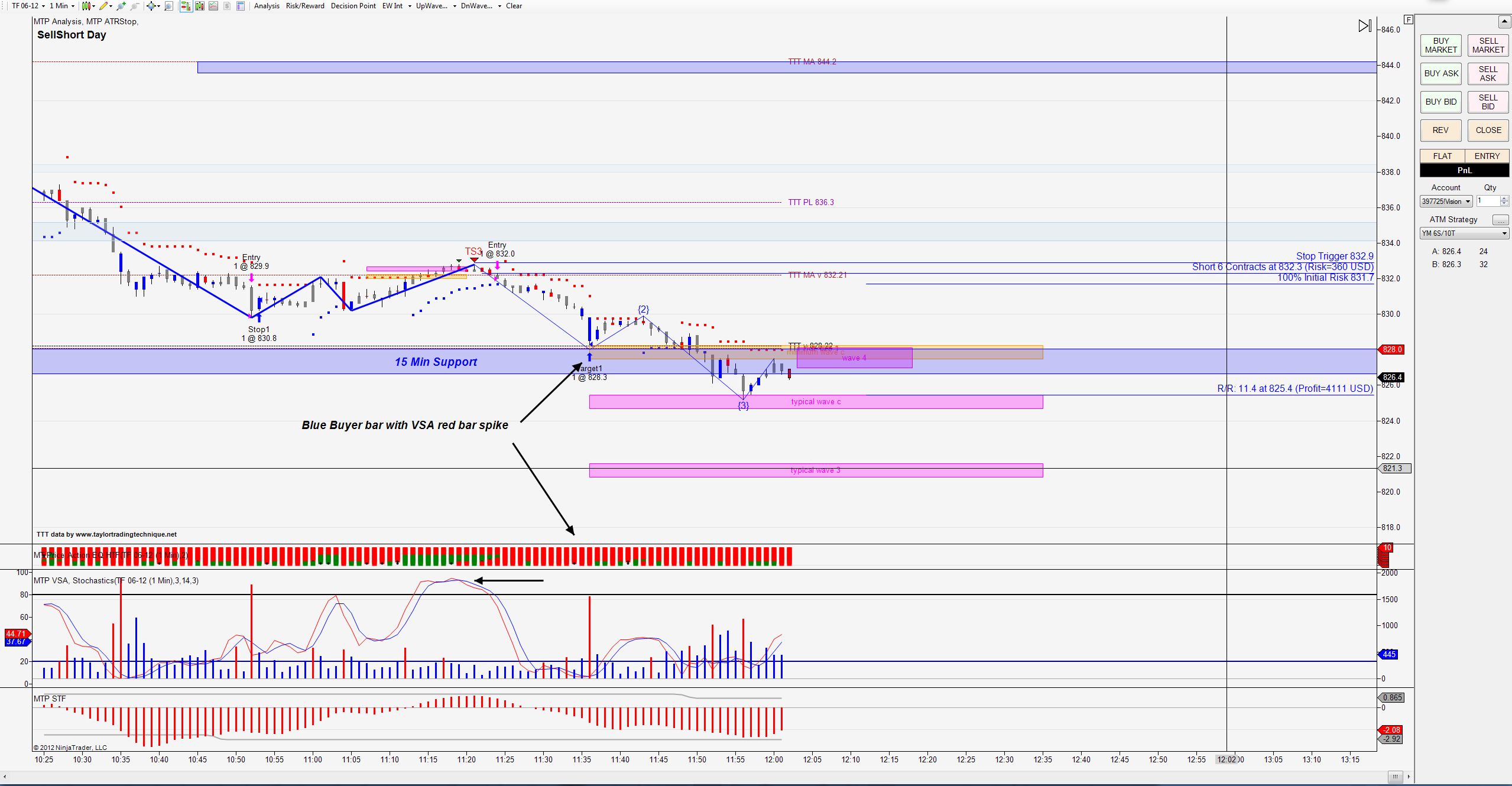Click the BUY ASK button

[1441, 74]
